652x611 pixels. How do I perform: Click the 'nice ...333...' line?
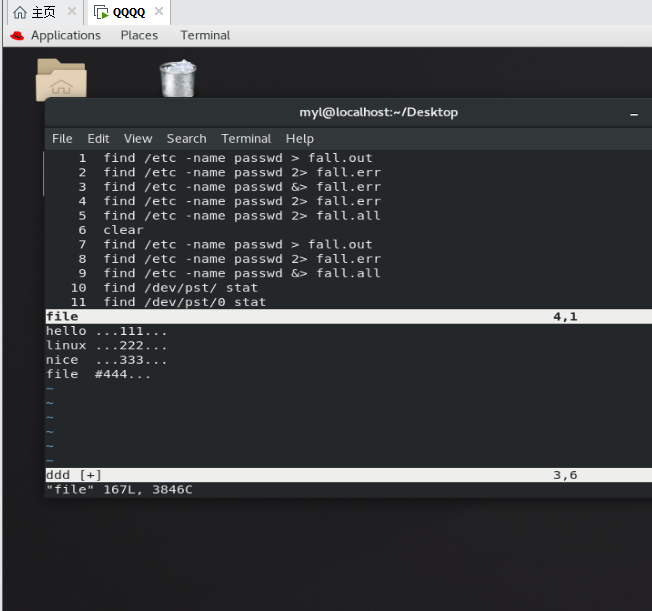106,360
